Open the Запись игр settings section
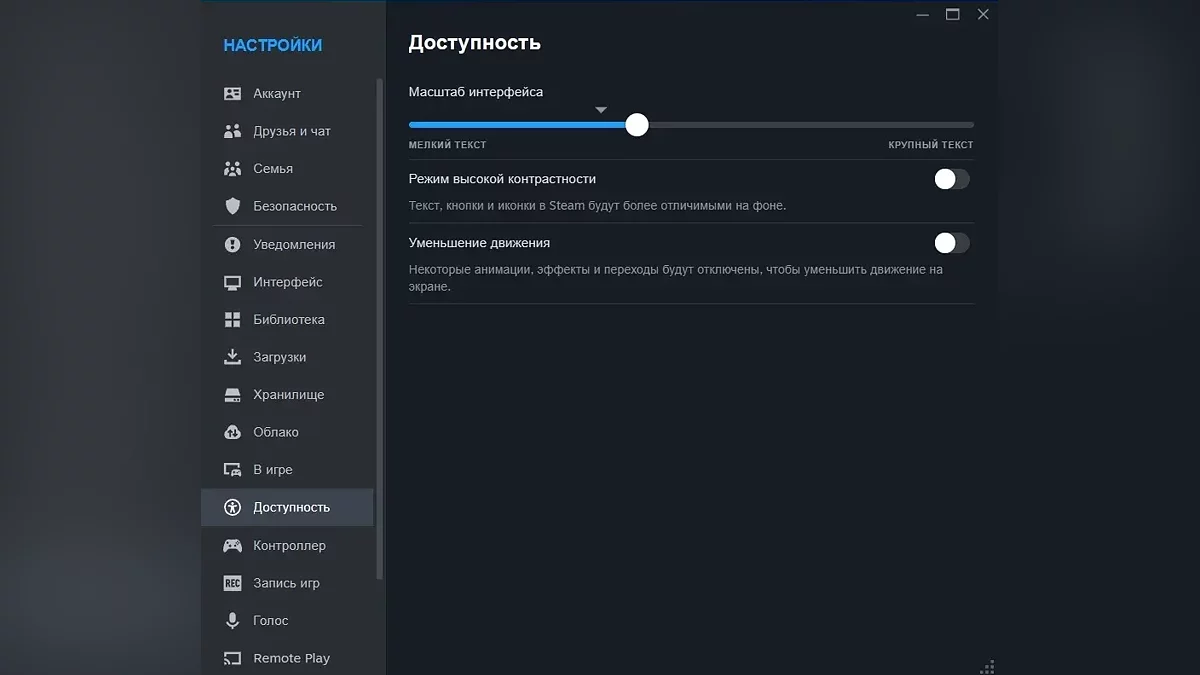This screenshot has height=675, width=1200. 286,583
